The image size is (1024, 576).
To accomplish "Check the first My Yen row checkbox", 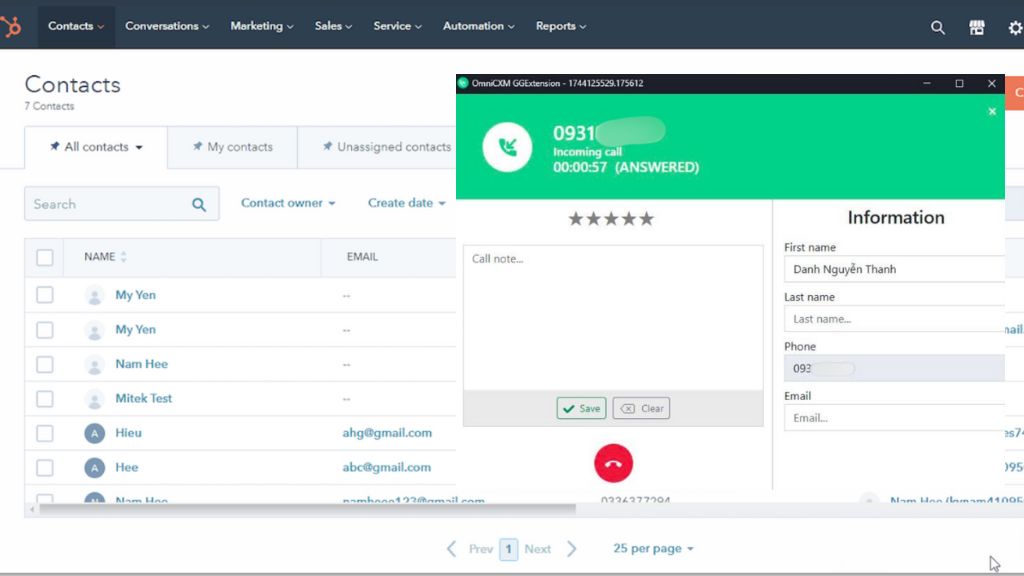I will tap(44, 295).
